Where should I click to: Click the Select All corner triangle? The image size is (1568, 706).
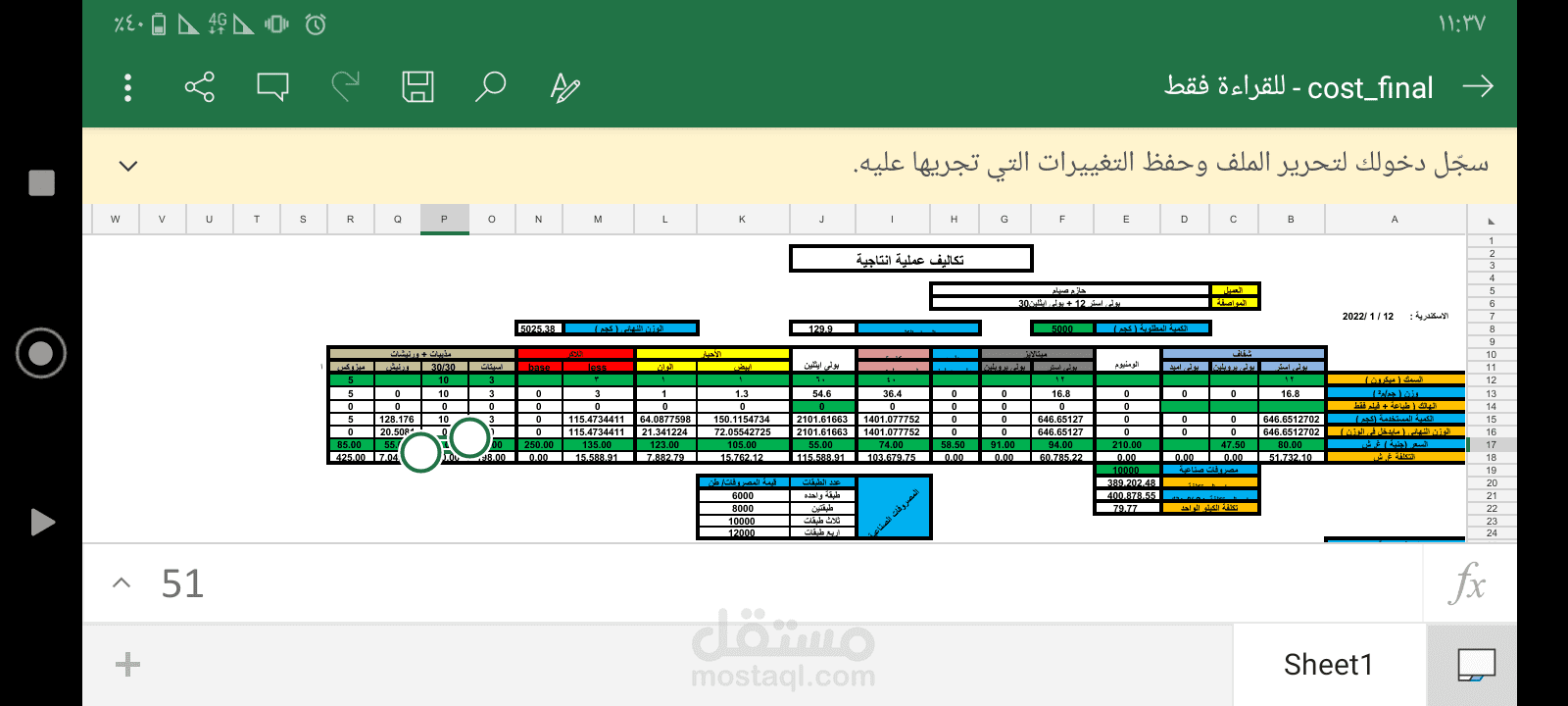tap(1492, 221)
